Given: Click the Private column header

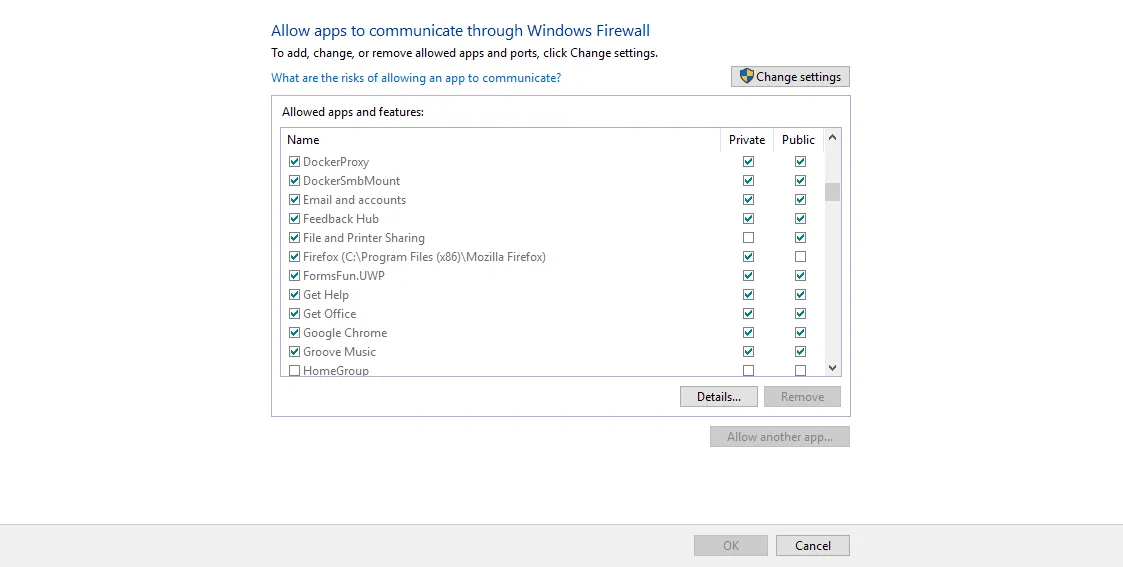Looking at the screenshot, I should pos(747,140).
